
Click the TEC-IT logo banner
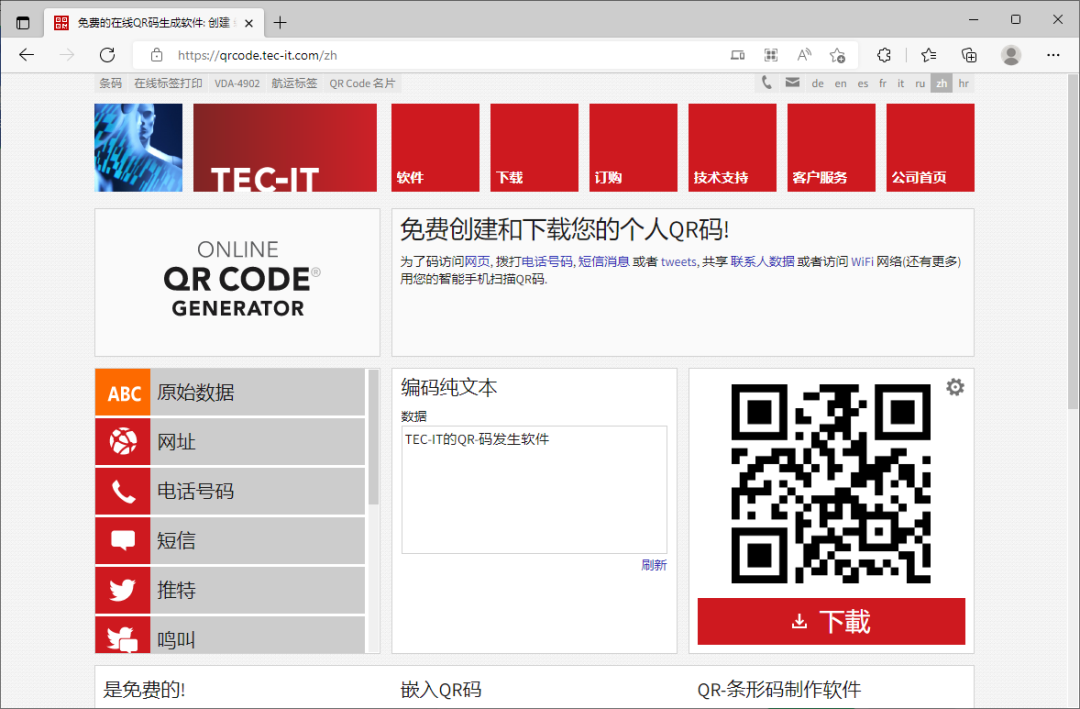pyautogui.click(x=285, y=147)
